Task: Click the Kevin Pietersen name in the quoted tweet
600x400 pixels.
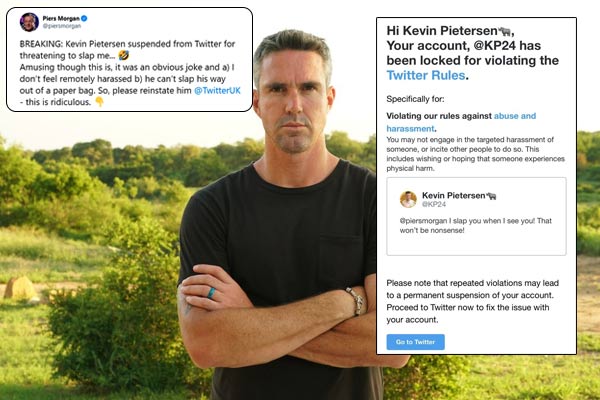Action: (x=453, y=196)
